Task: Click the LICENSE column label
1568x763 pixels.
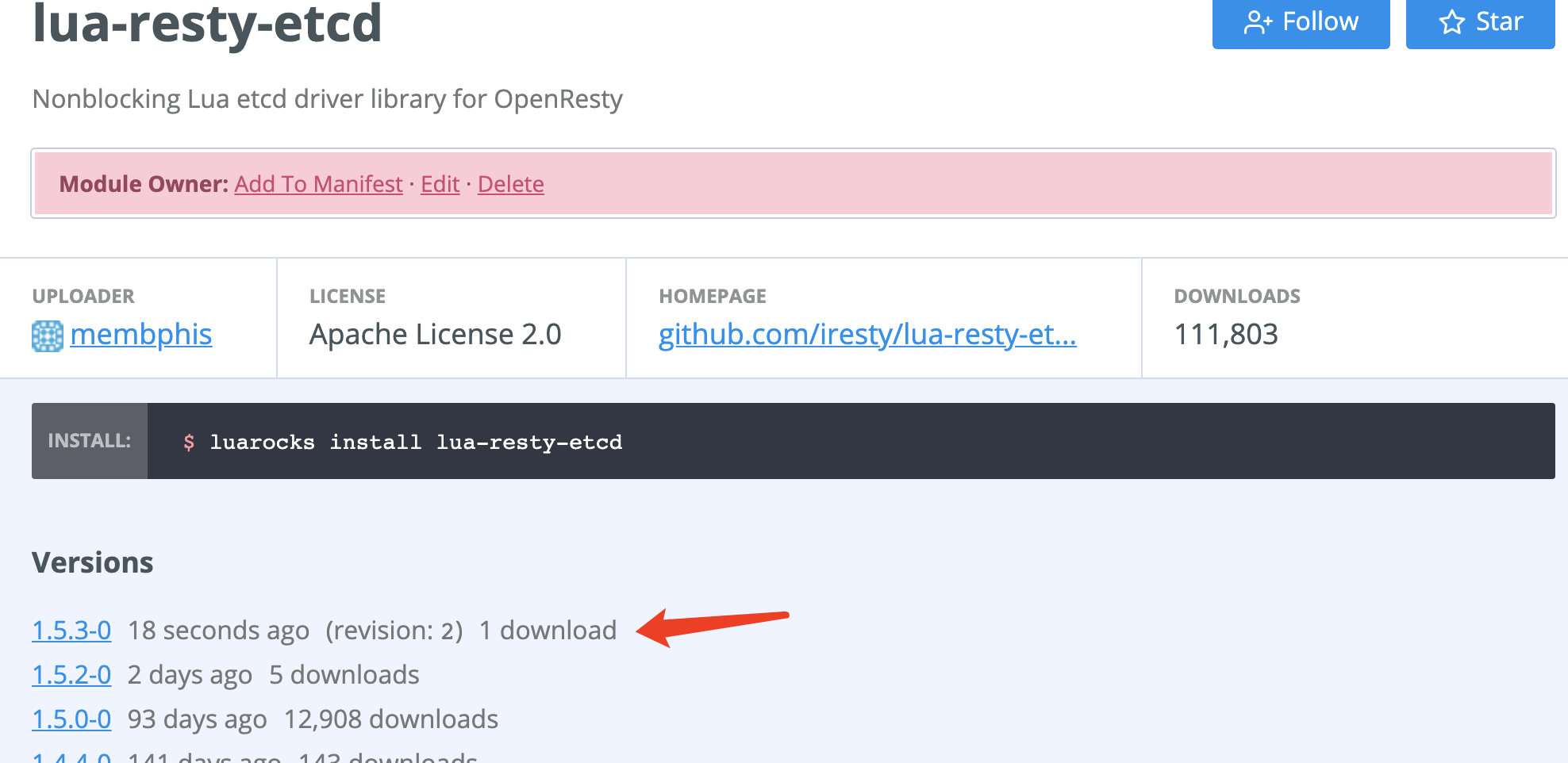Action: coord(348,297)
